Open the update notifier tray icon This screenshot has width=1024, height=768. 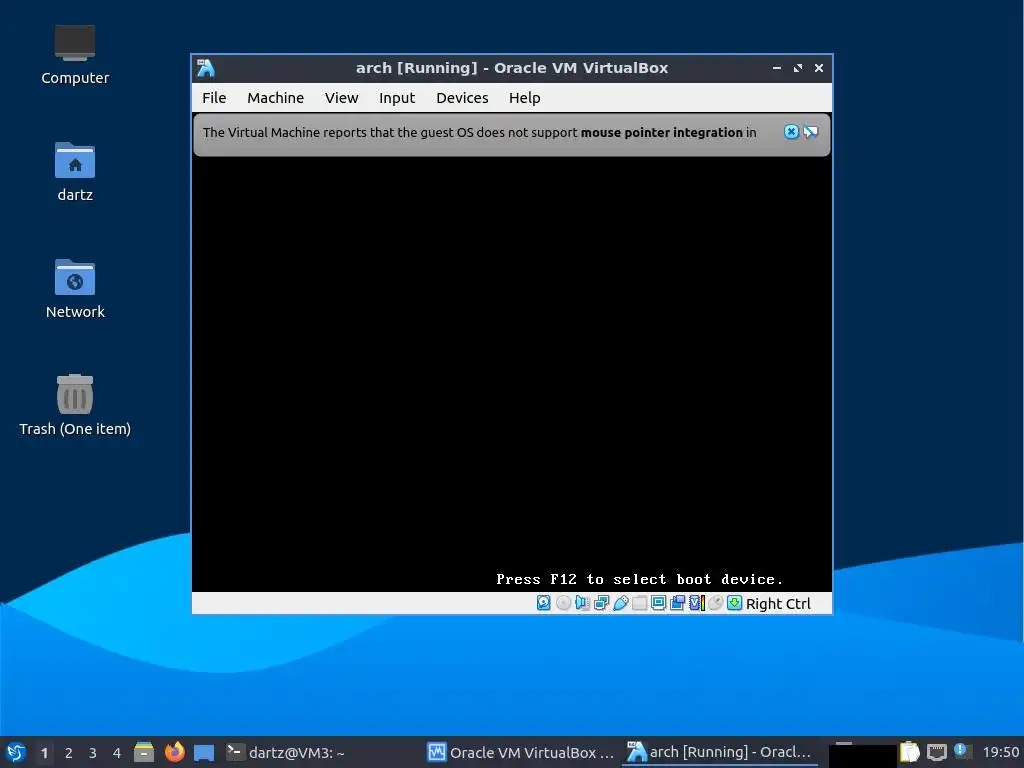(x=961, y=751)
